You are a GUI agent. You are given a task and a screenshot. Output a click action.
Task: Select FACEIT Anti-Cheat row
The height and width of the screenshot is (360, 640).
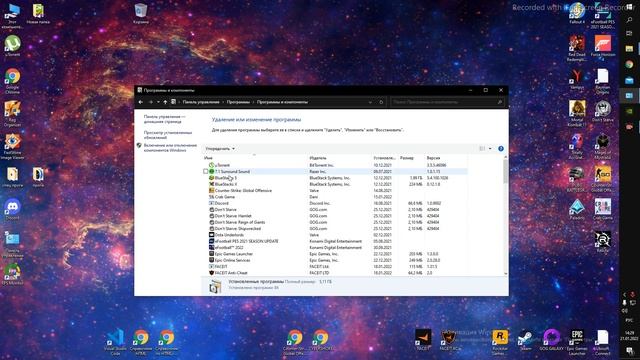[335, 273]
